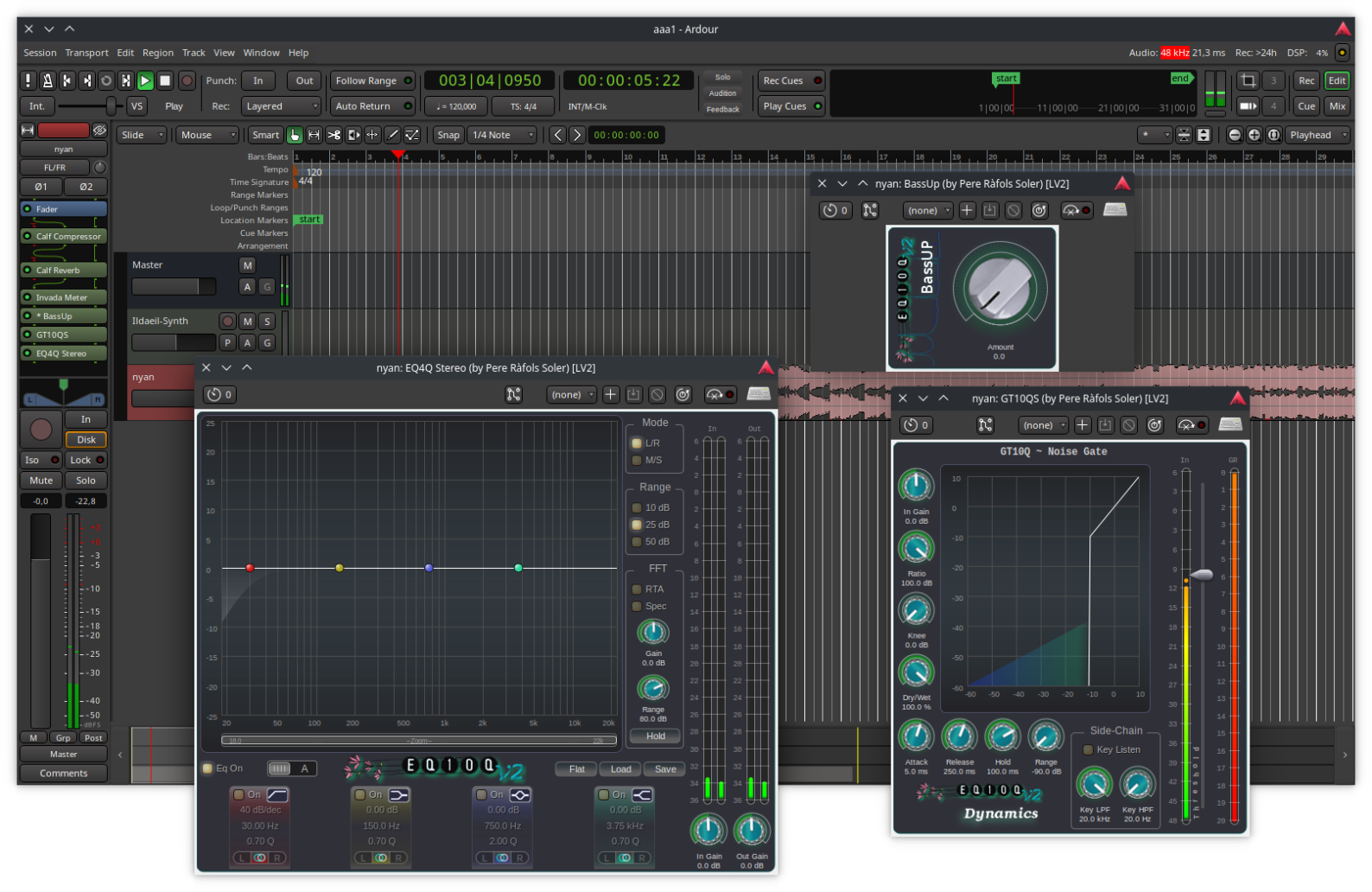Jump to session start icon

[67, 80]
